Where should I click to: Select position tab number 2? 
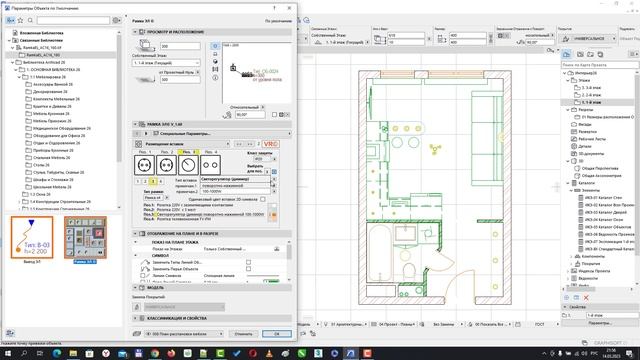tap(145, 181)
